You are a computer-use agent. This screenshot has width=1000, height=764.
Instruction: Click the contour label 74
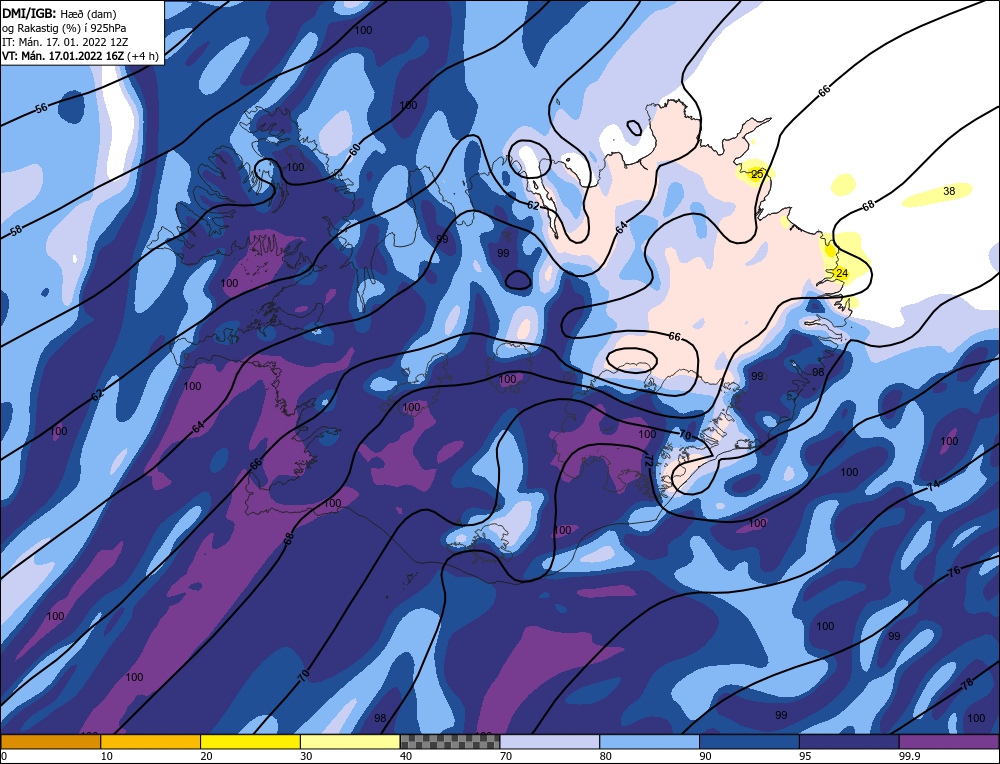click(933, 485)
